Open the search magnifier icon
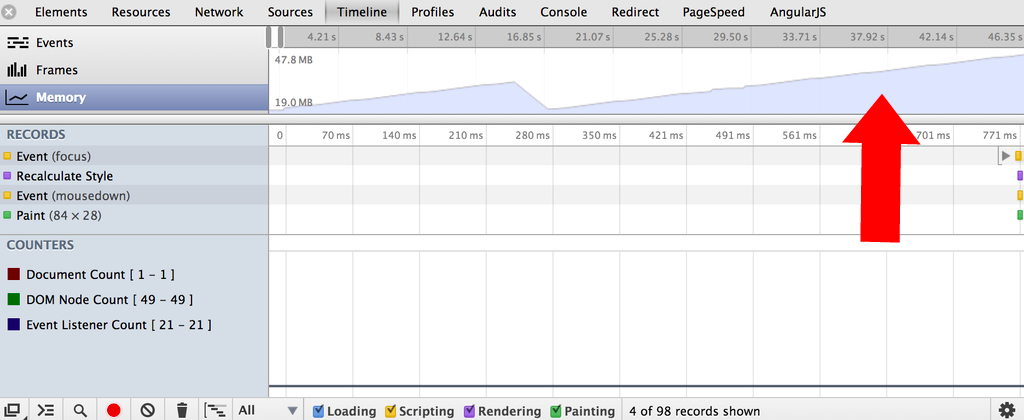 (x=80, y=410)
